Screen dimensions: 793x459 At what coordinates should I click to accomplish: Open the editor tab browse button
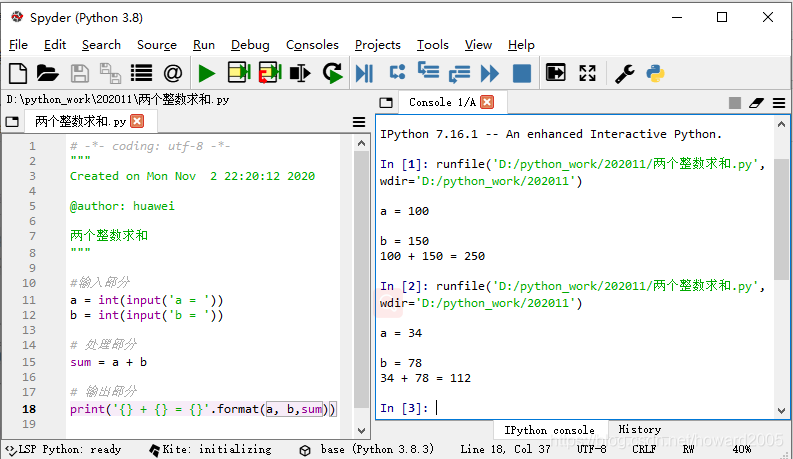click(x=12, y=122)
